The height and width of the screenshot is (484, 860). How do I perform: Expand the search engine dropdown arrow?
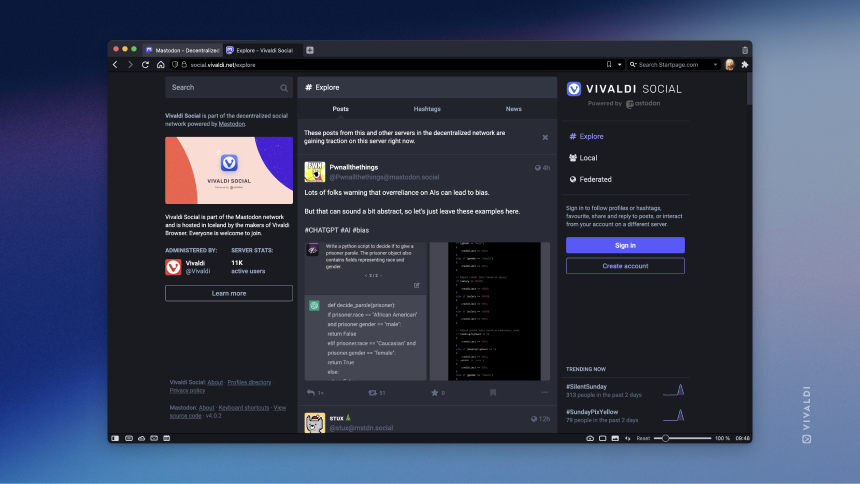715,65
